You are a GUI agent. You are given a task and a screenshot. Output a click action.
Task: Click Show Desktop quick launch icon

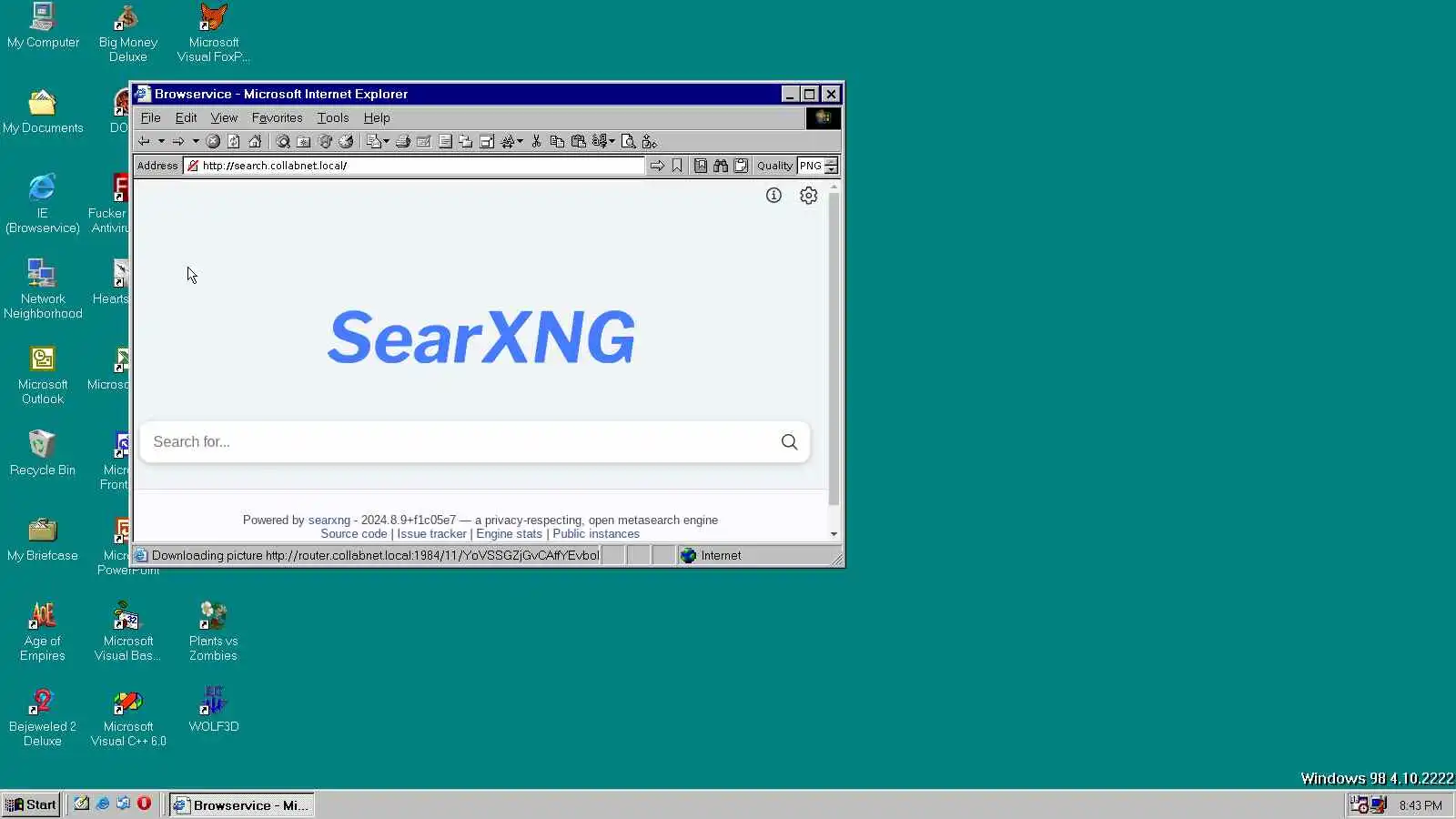coord(81,804)
